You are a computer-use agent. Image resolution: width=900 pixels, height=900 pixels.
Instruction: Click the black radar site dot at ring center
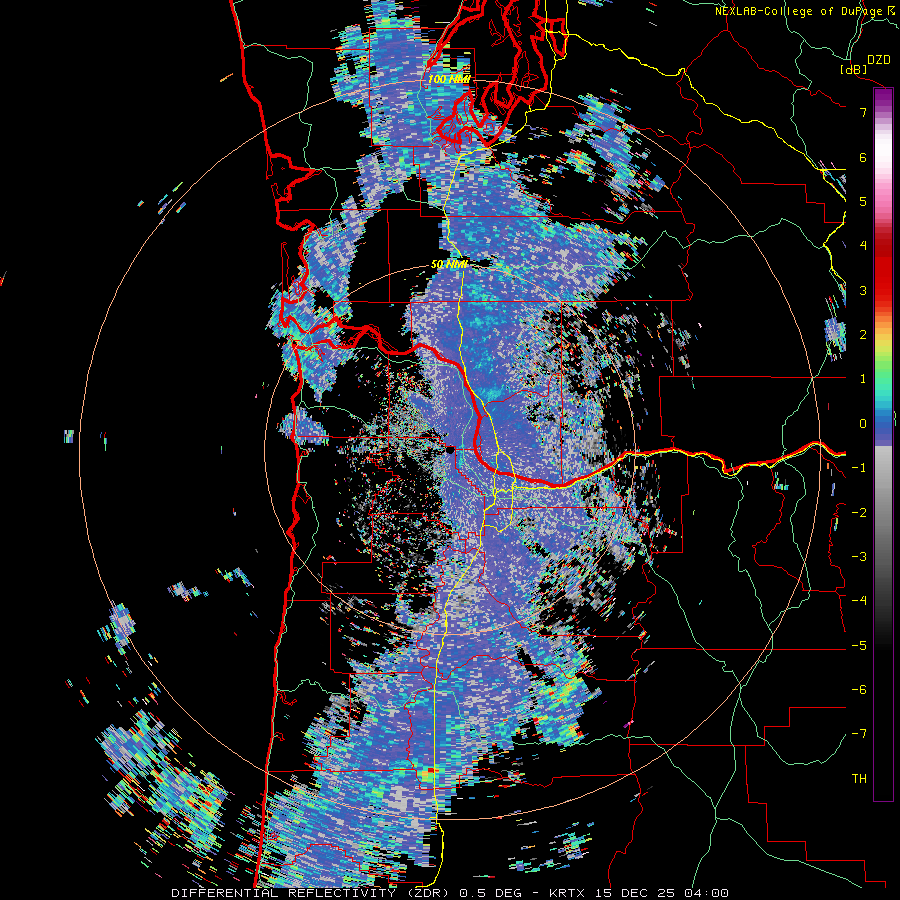coord(451,450)
